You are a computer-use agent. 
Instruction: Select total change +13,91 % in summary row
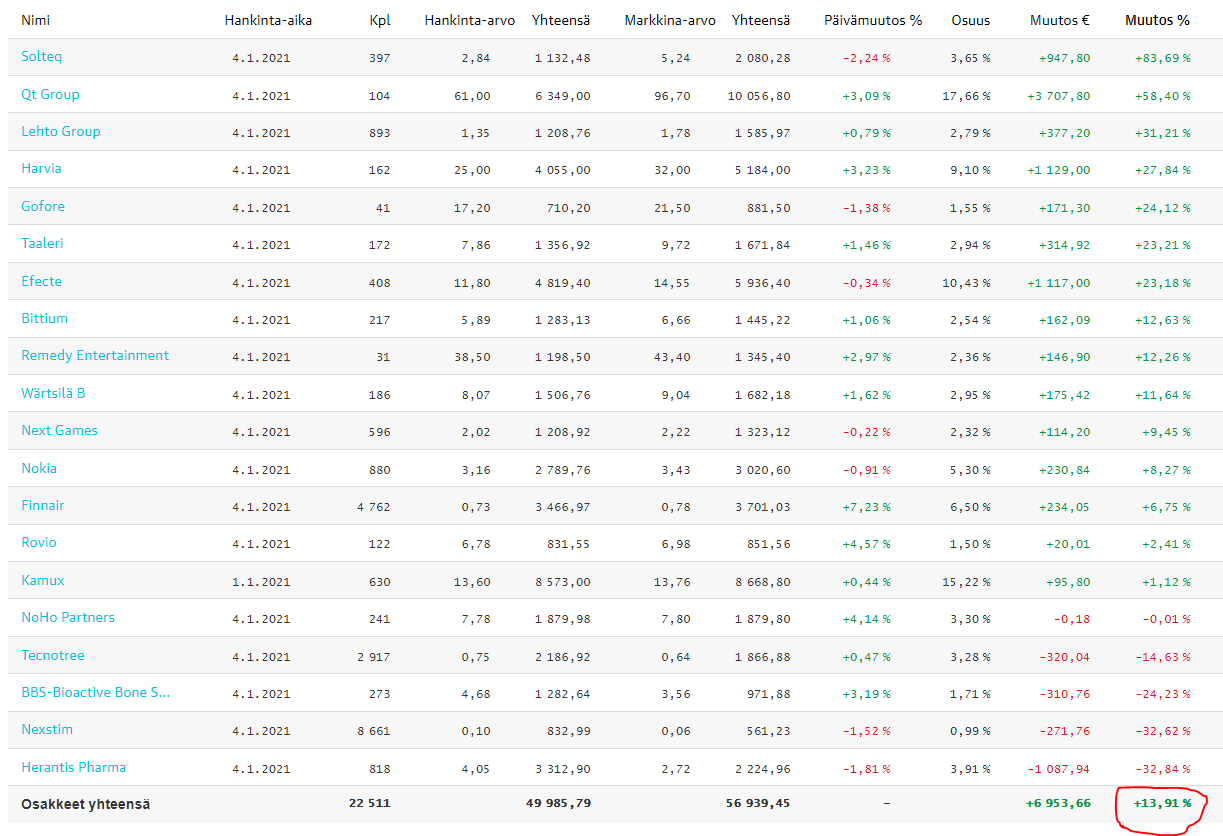click(1162, 803)
